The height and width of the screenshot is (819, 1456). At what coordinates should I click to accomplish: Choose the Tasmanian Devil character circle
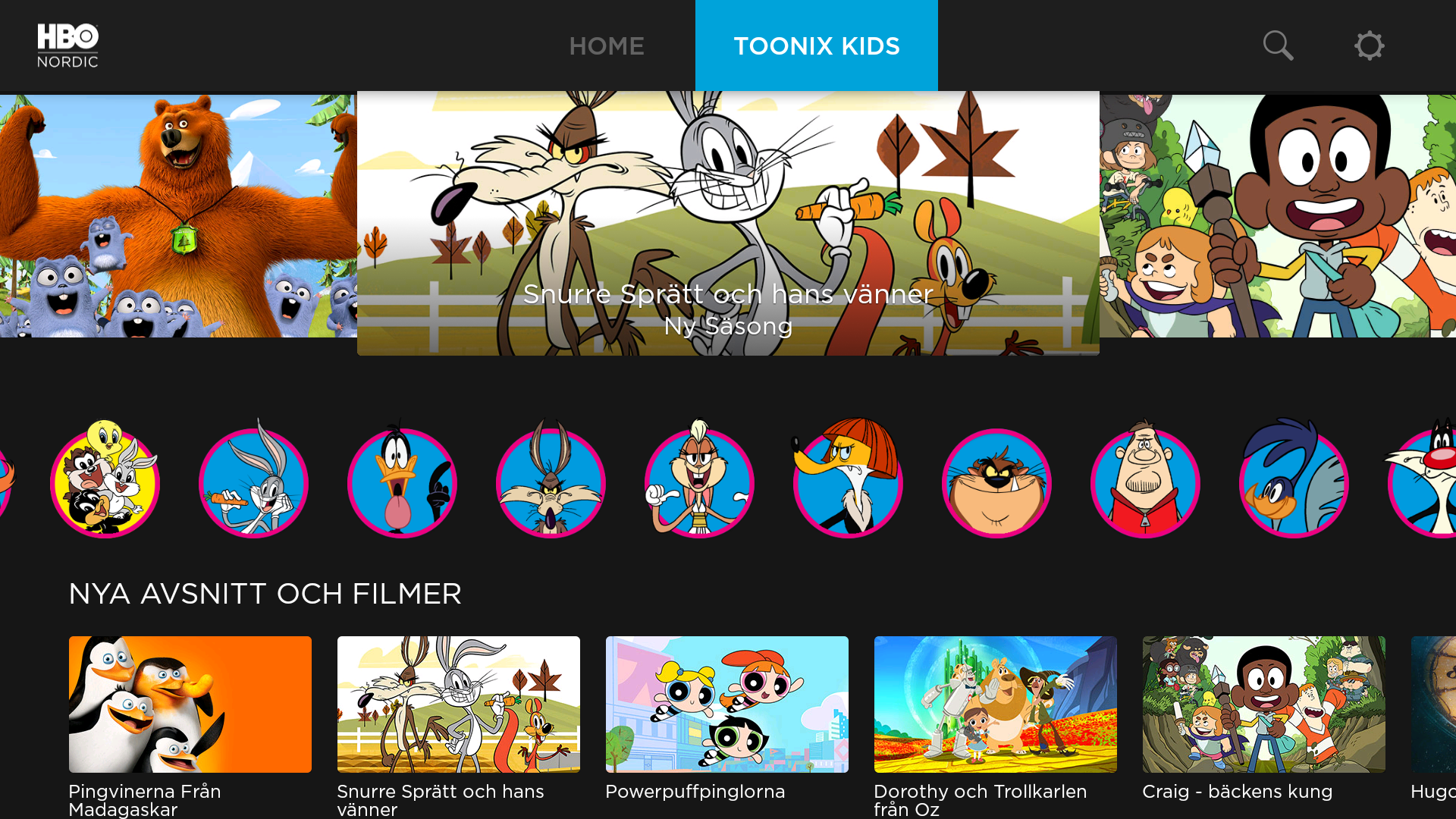[x=996, y=482]
